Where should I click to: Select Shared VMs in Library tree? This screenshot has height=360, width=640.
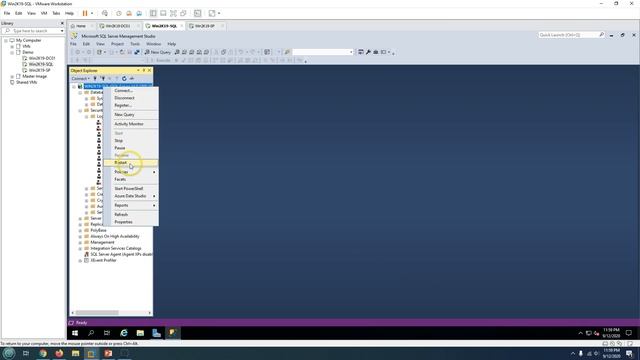[x=27, y=82]
